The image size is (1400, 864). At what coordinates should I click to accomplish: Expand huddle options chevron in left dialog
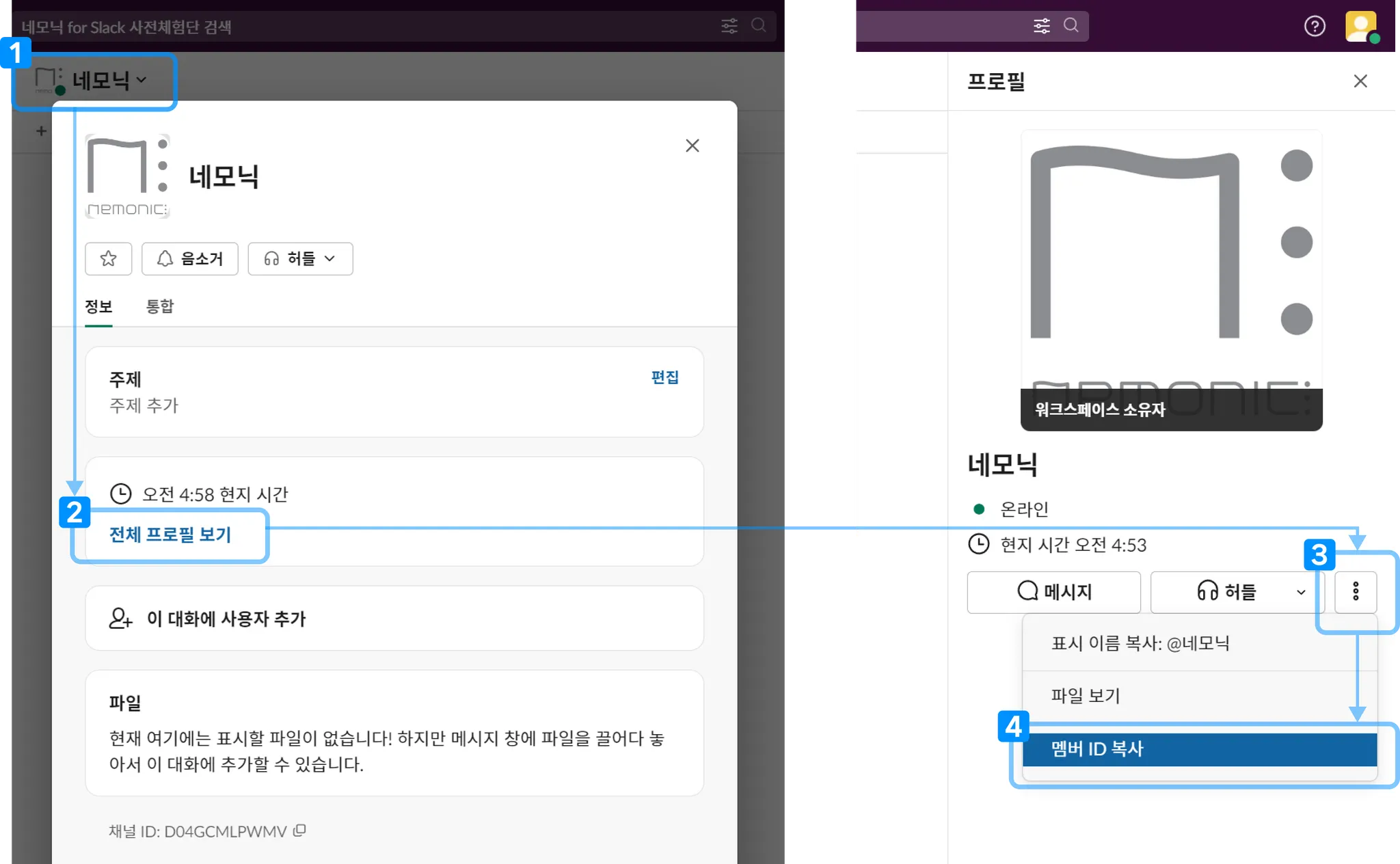(330, 259)
